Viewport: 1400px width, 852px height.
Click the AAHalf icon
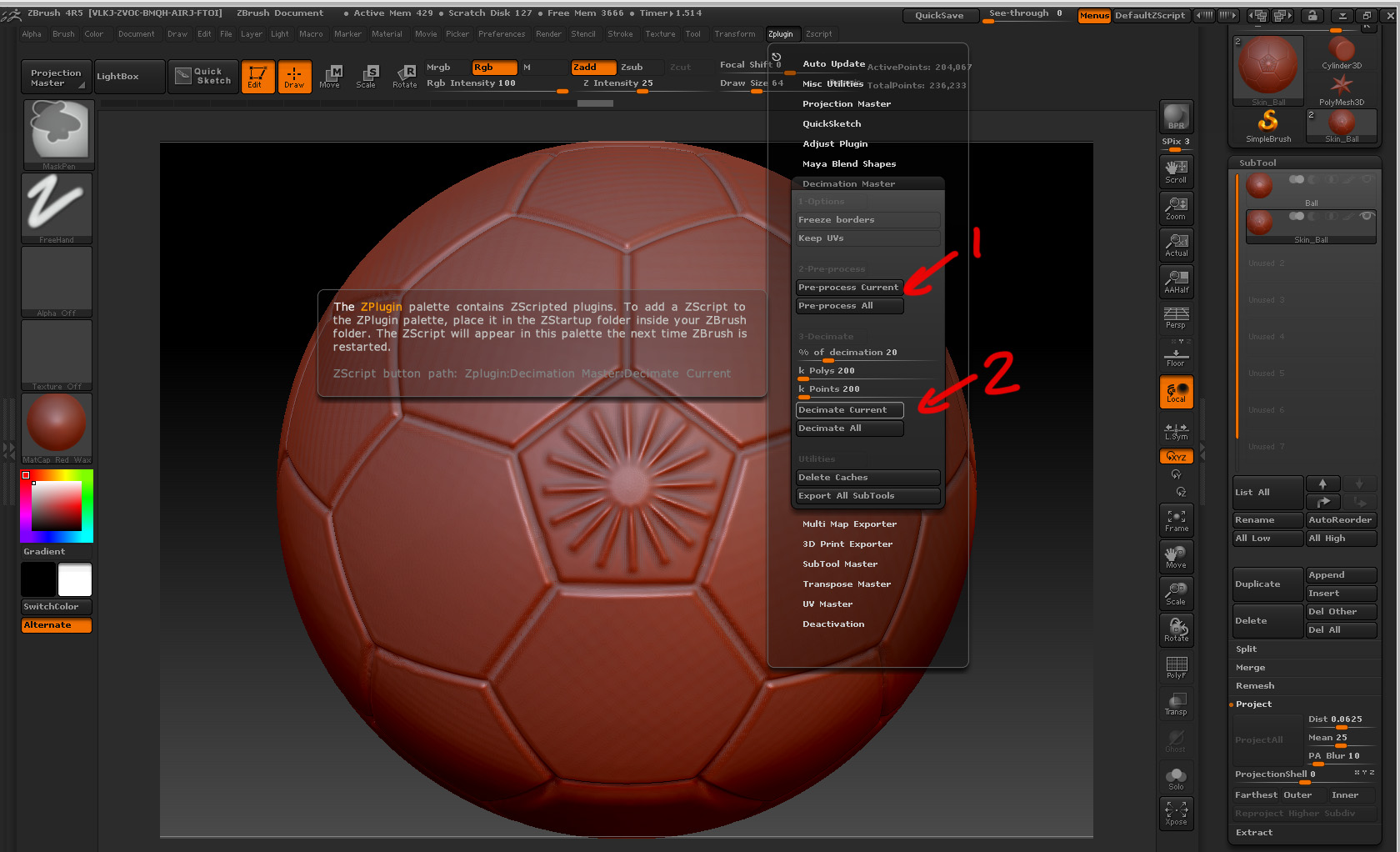click(x=1176, y=281)
